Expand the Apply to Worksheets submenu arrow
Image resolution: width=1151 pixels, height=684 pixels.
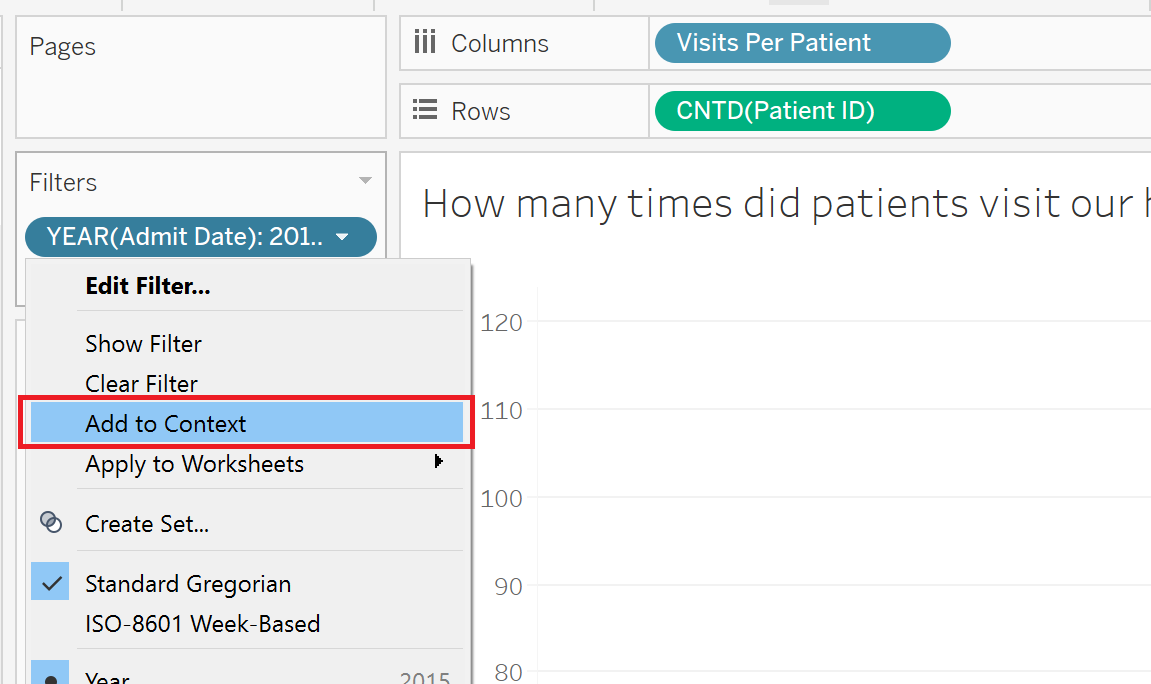[x=438, y=462]
